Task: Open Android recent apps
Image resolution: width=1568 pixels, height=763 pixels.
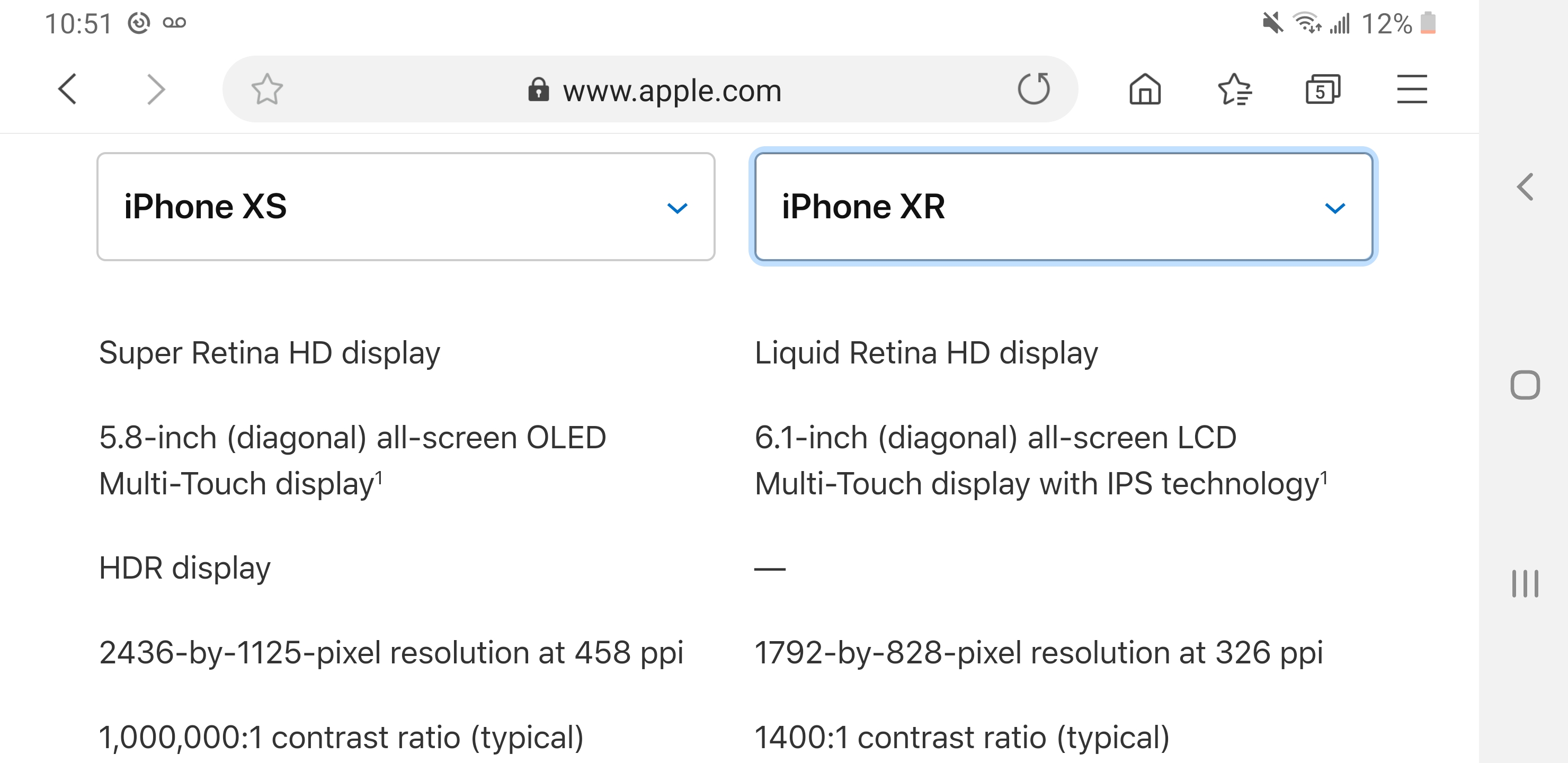Action: click(1525, 583)
